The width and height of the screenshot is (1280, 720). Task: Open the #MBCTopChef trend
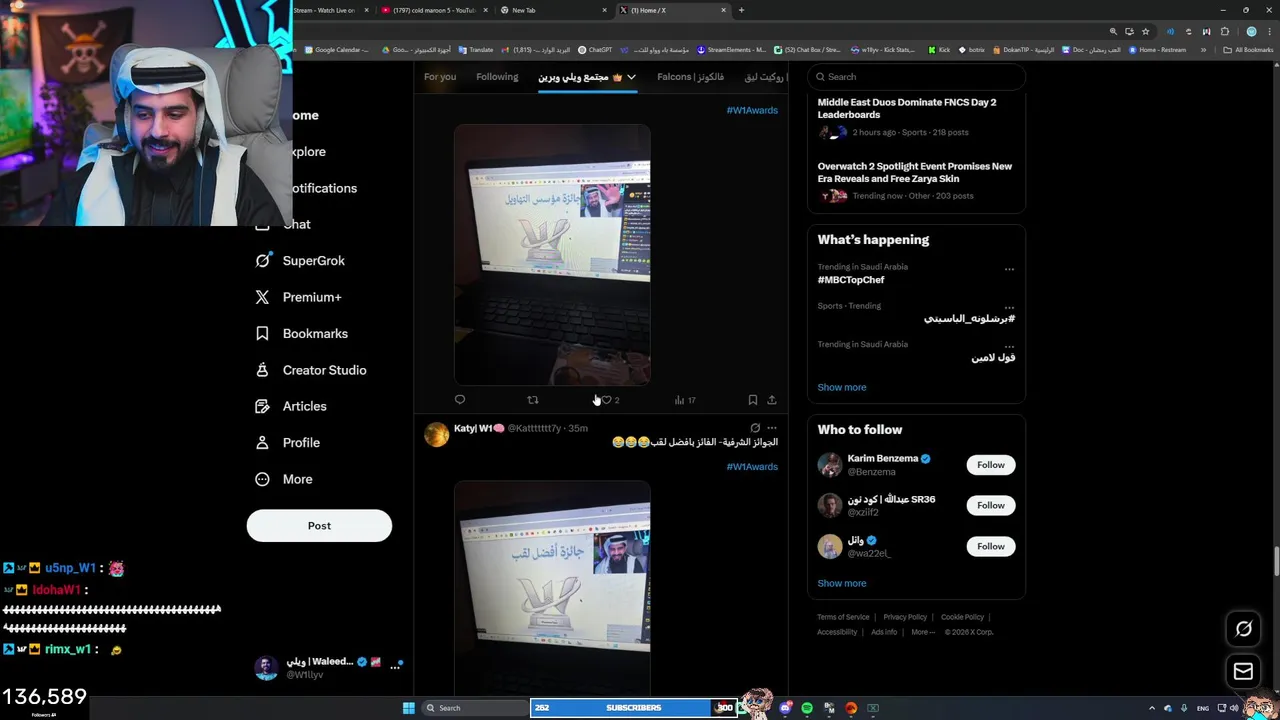coord(851,280)
